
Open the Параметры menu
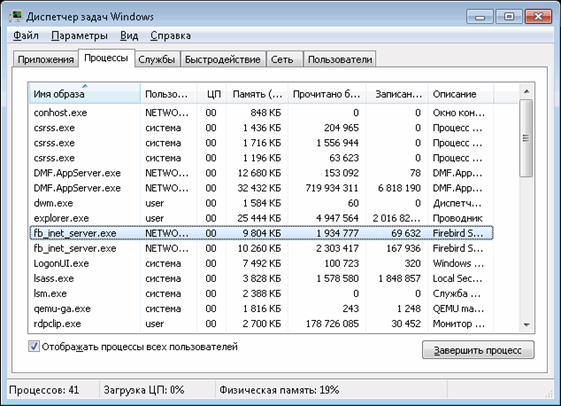(x=79, y=36)
